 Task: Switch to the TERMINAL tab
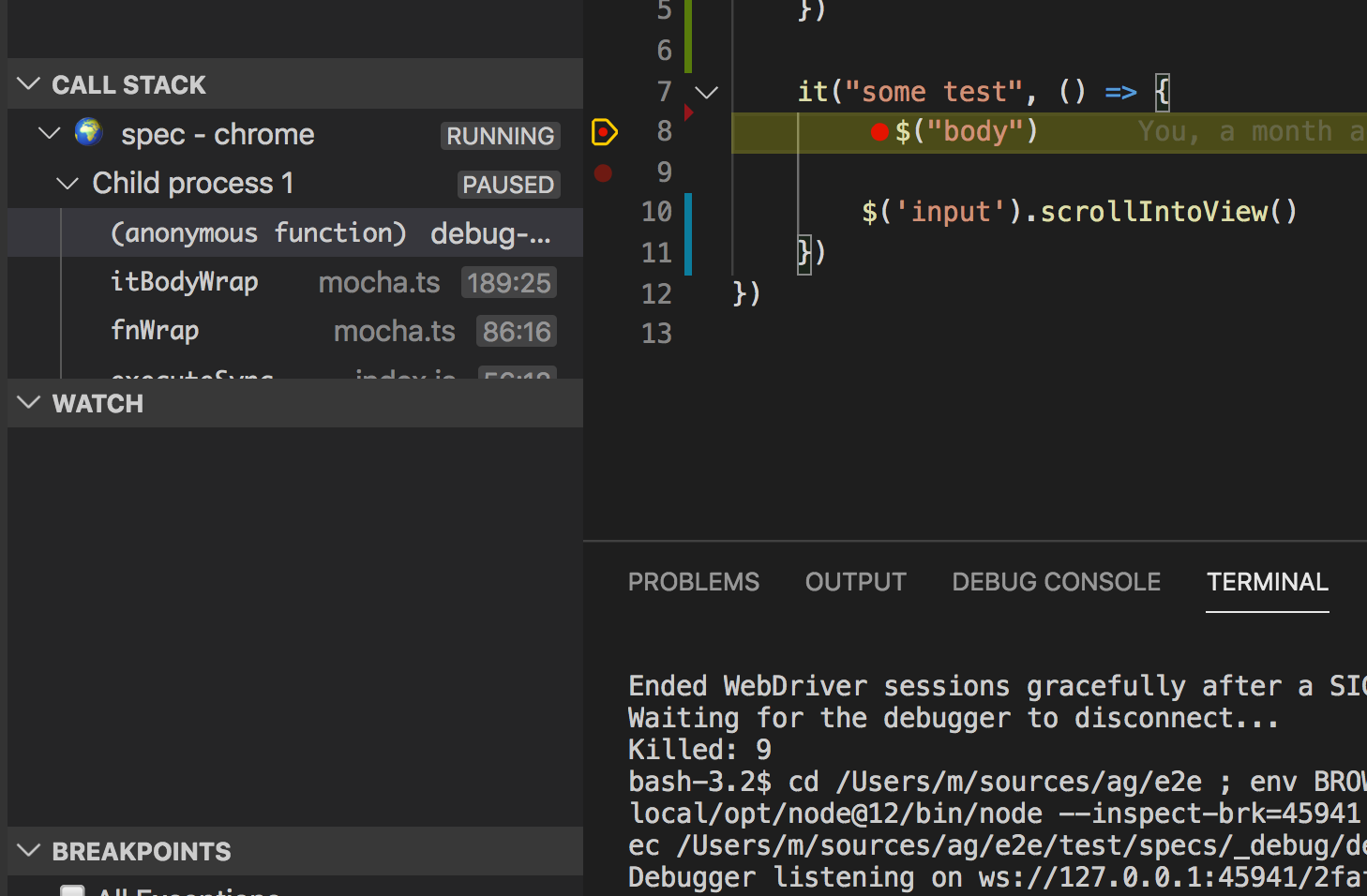[x=1268, y=582]
